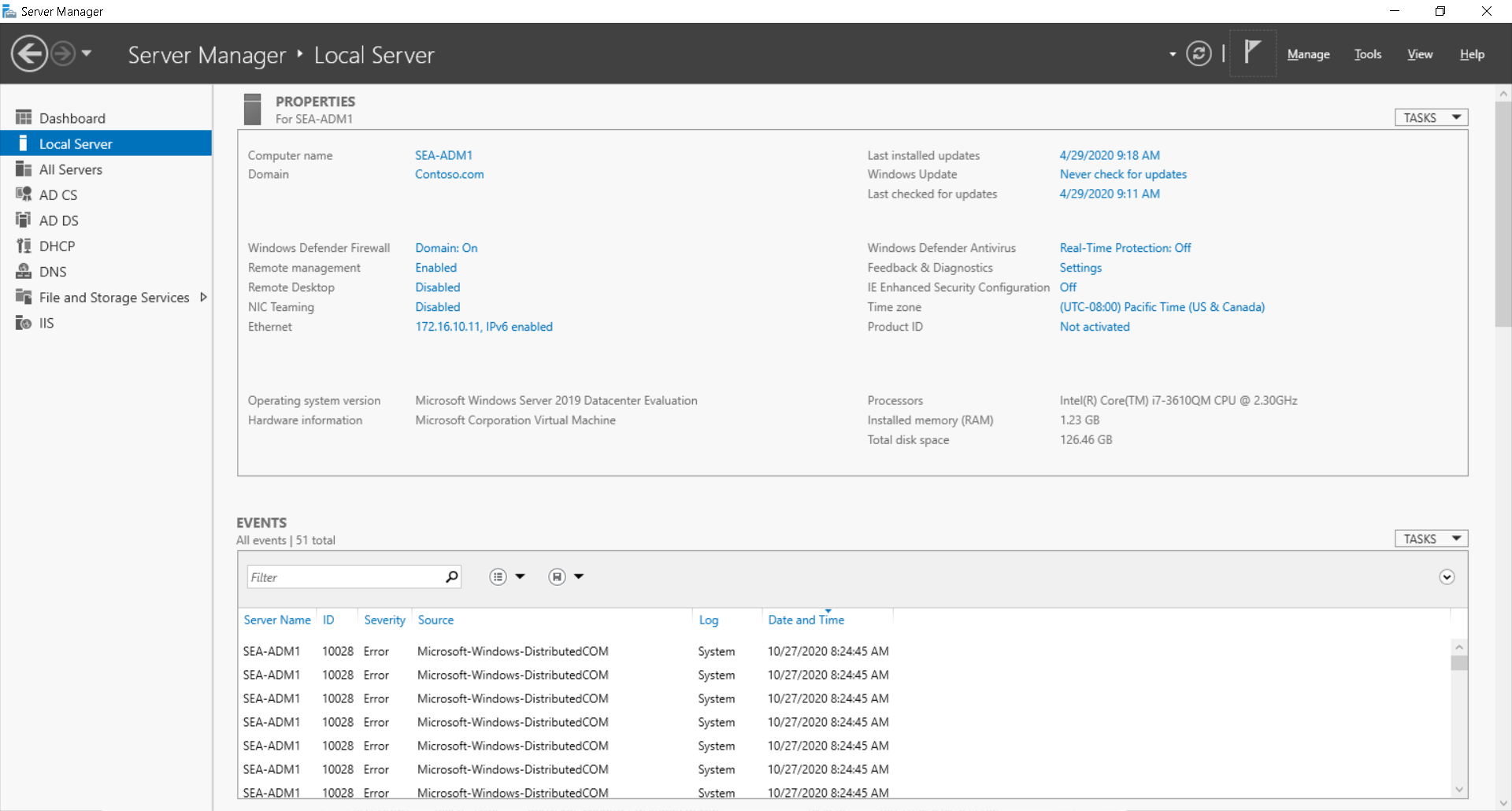Expand File and Storage Services arrow

tap(203, 298)
